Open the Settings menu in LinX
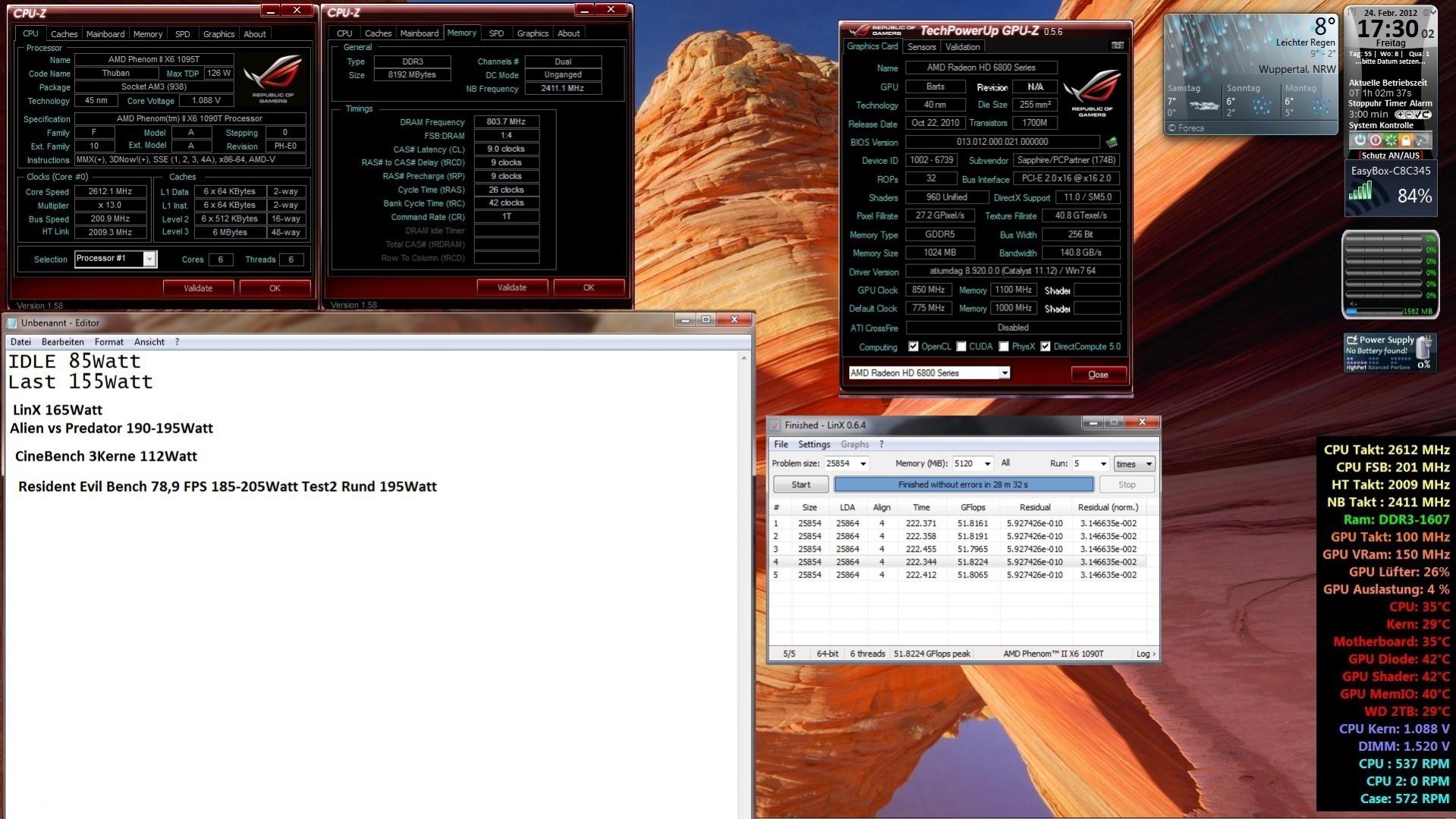1456x819 pixels. [813, 445]
